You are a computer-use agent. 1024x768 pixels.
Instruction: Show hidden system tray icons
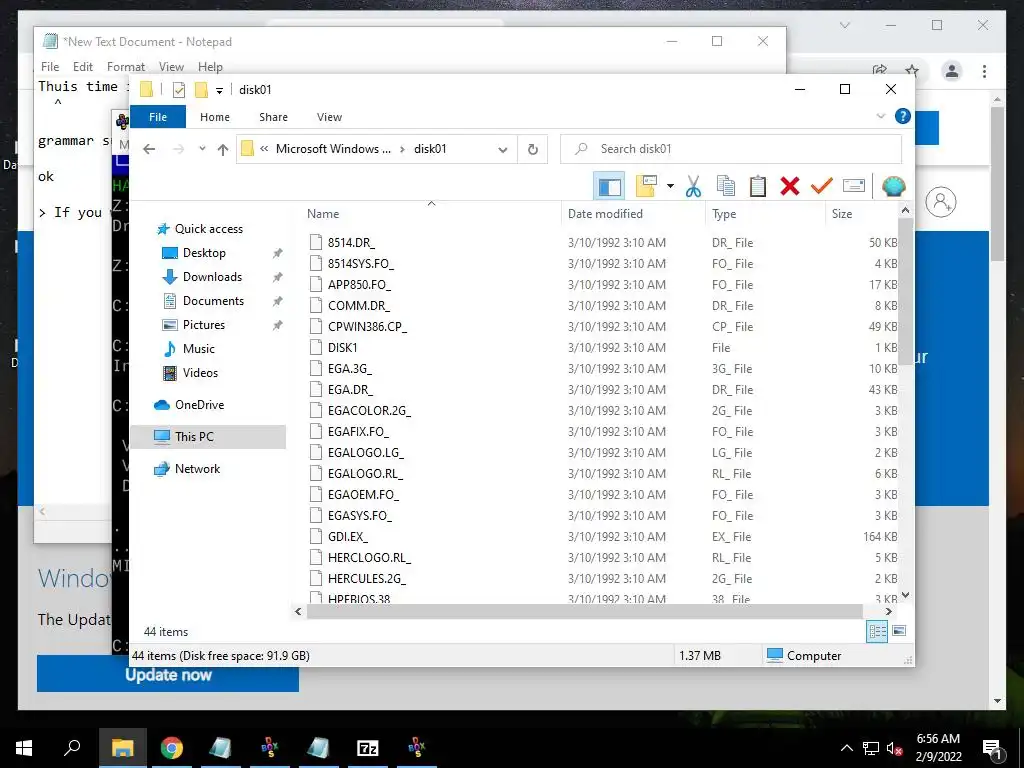point(846,748)
